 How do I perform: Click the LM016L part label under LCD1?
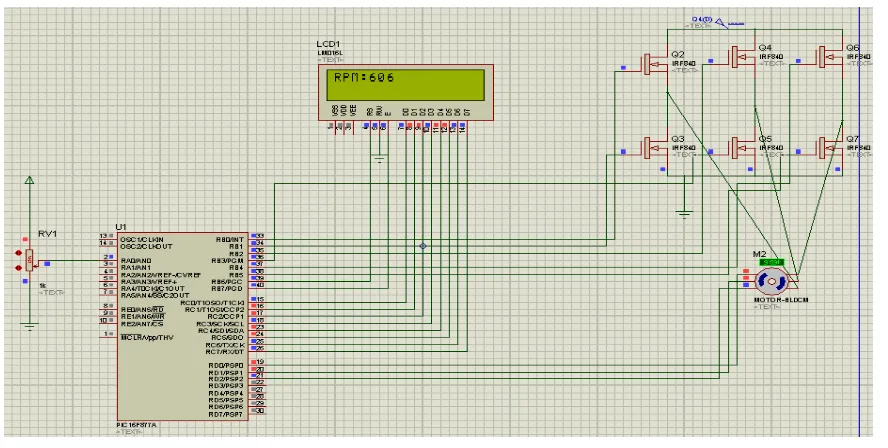330,53
